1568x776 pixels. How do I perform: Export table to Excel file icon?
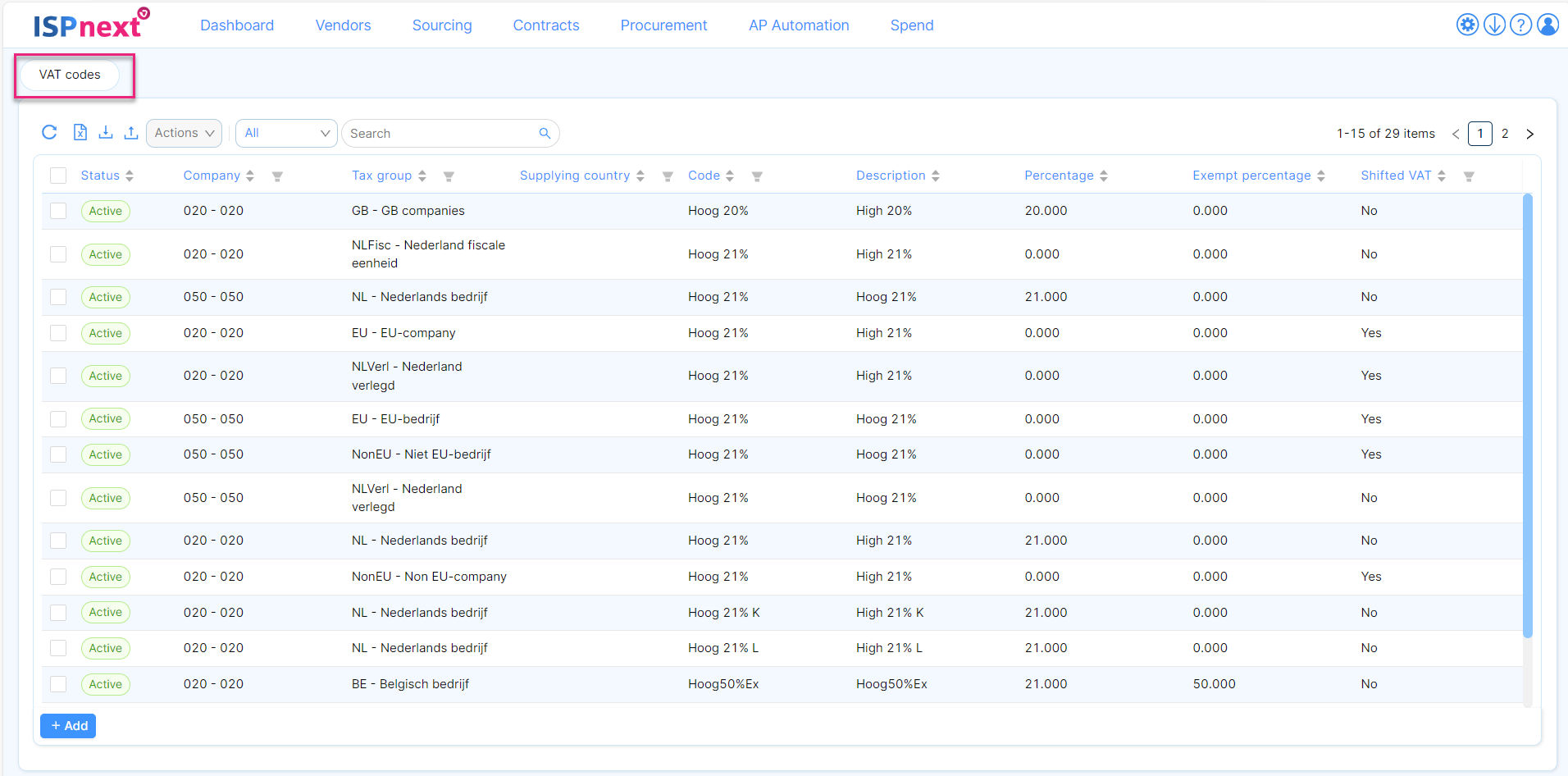[x=80, y=133]
